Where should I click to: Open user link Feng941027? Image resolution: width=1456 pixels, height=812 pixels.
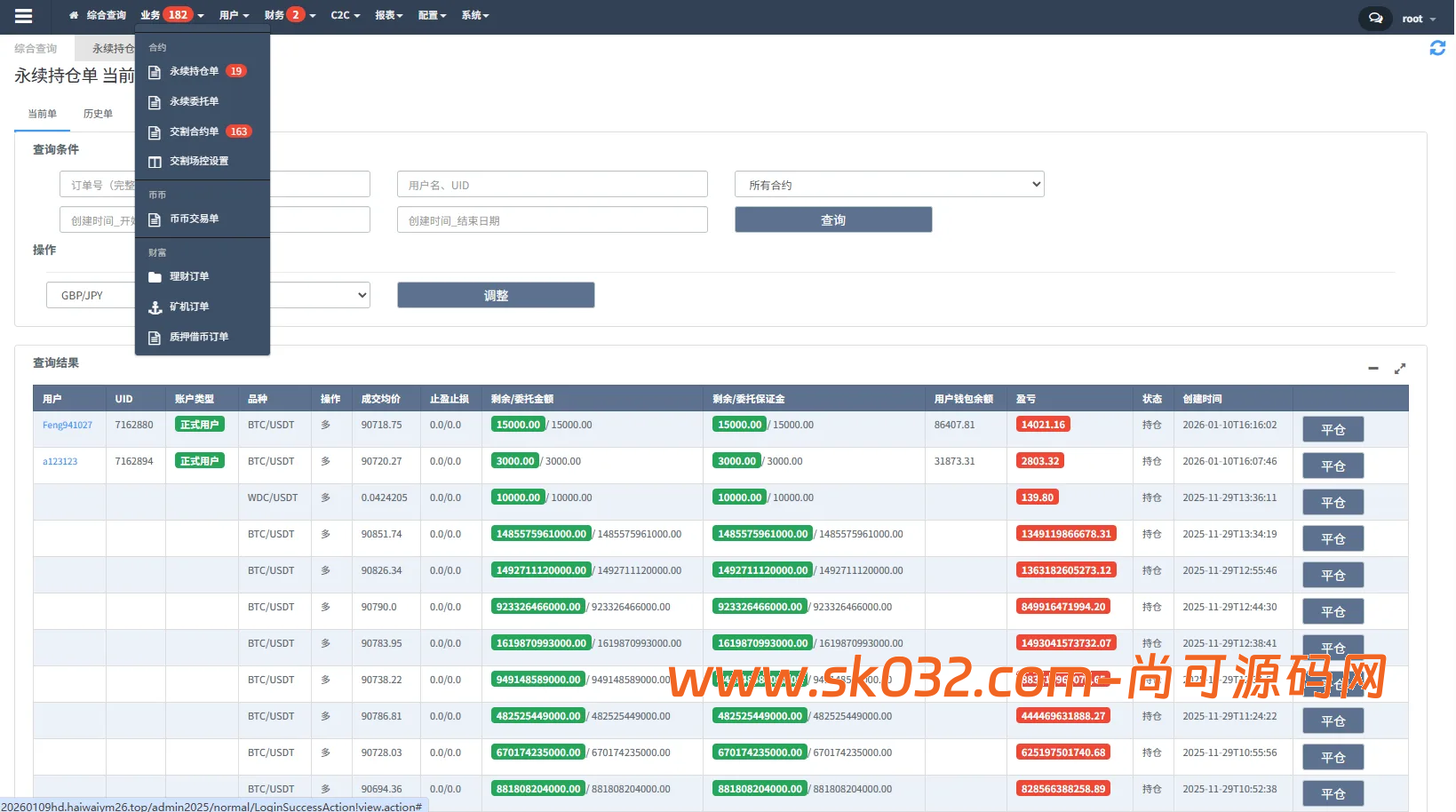point(68,426)
